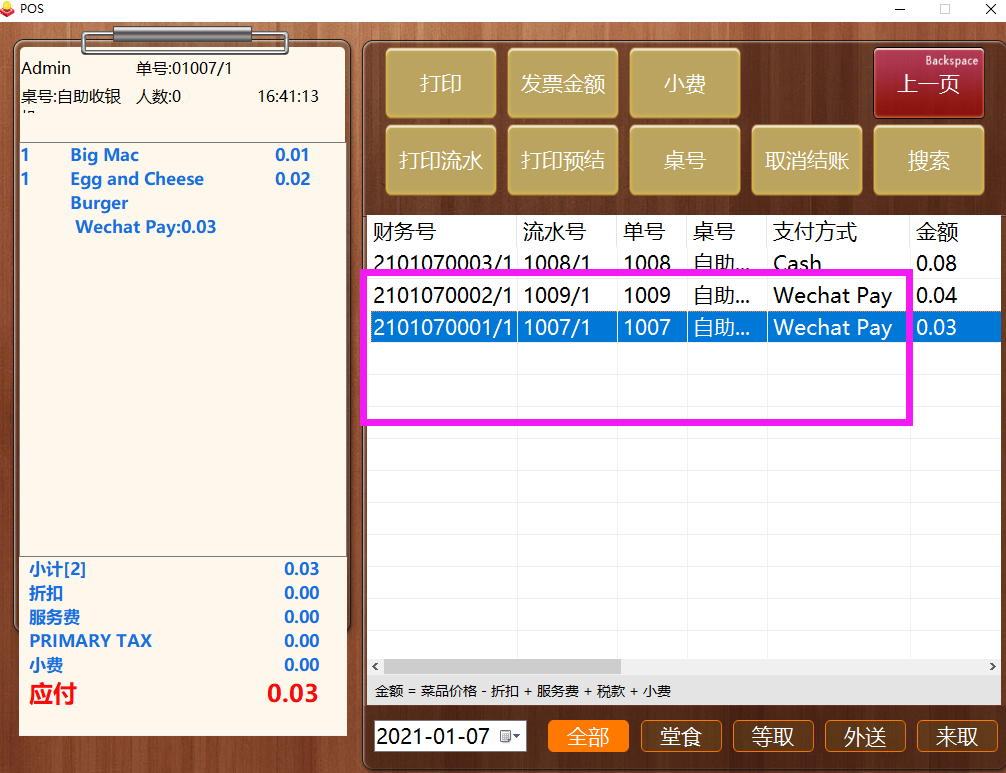This screenshot has height=773, width=1006.
Task: Click the PRIMARY TAX line
Action: coord(174,640)
